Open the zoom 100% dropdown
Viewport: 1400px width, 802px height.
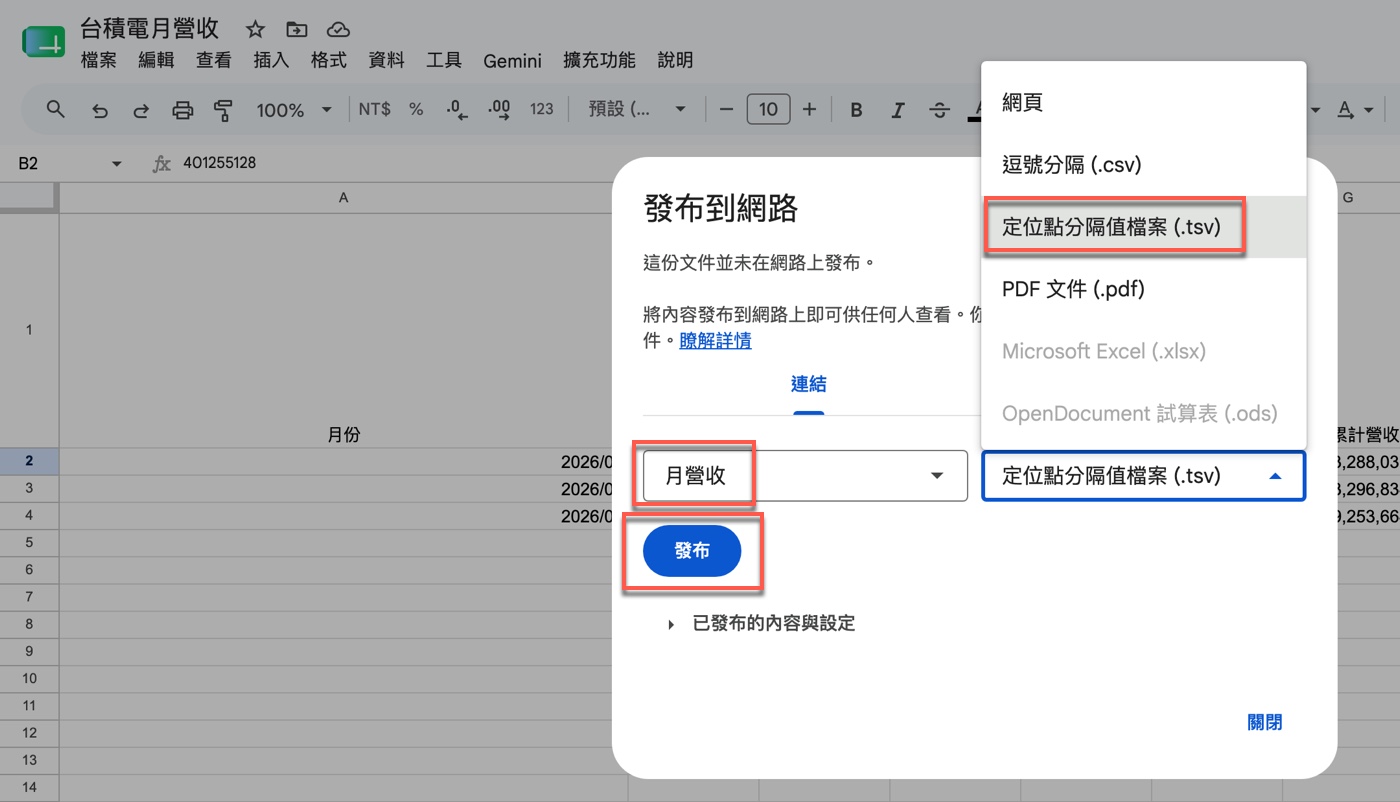(x=294, y=110)
